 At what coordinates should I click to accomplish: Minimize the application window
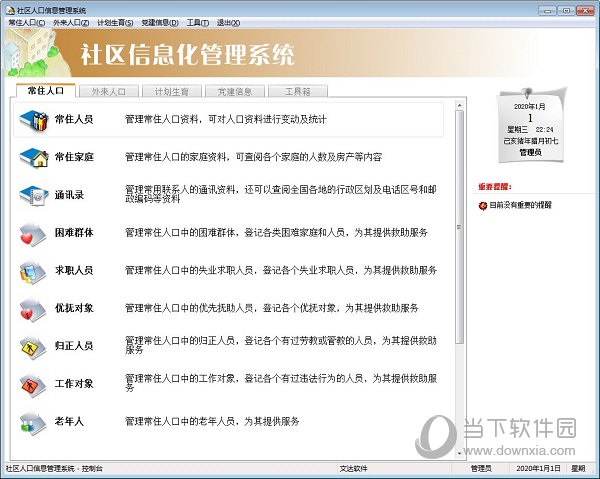(547, 11)
